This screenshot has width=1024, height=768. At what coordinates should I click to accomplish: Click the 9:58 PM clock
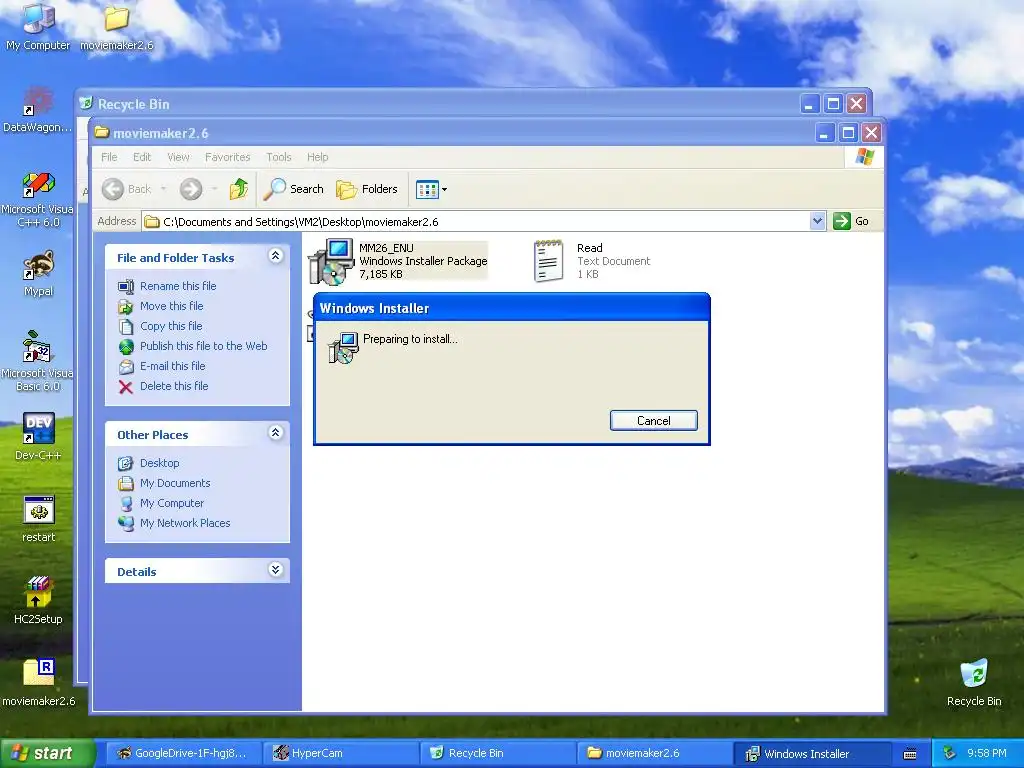(x=986, y=754)
